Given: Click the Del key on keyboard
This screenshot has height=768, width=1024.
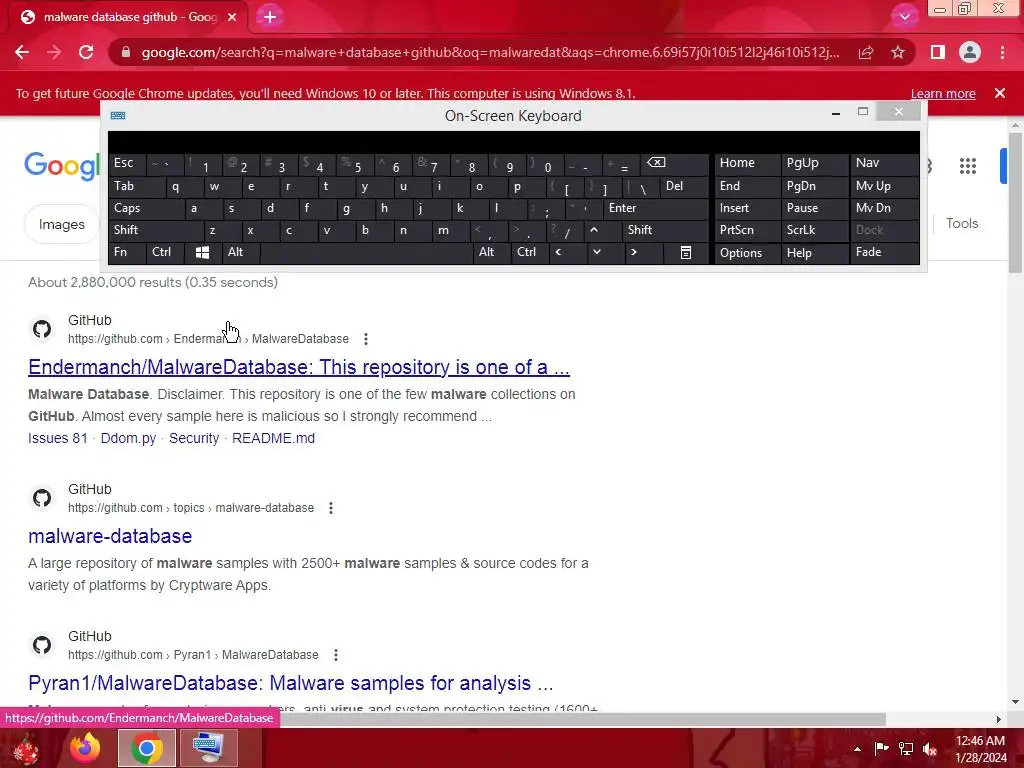Looking at the screenshot, I should click(684, 186).
